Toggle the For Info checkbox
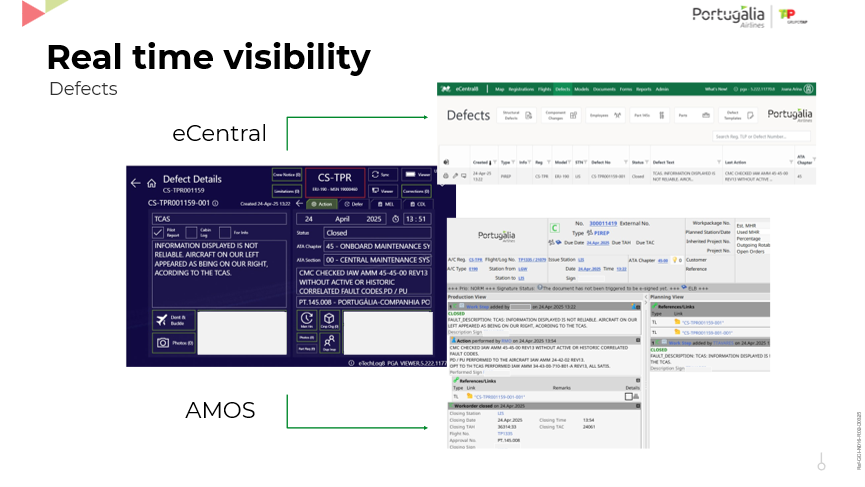865x487 pixels. [x=225, y=232]
